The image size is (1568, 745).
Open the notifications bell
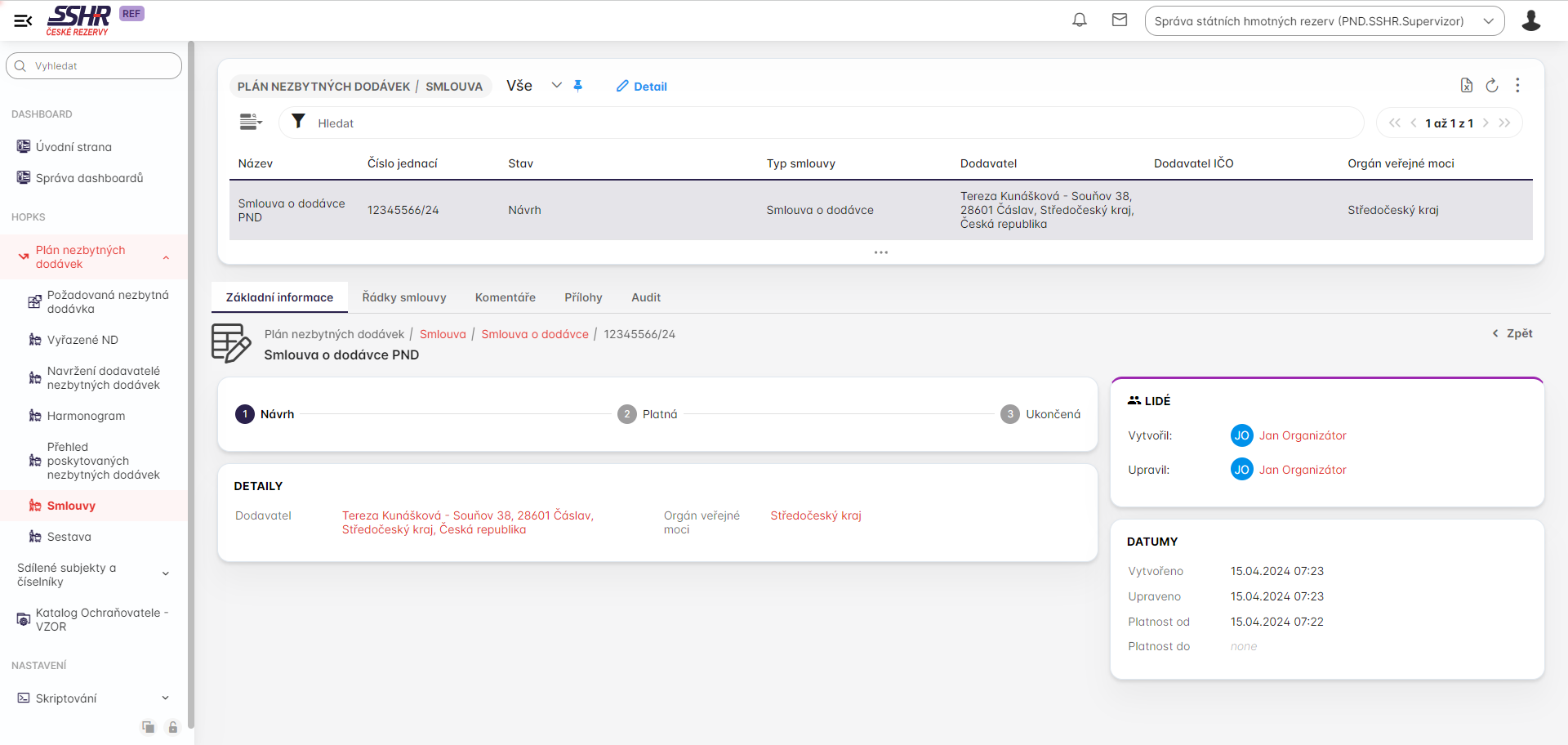1079,20
